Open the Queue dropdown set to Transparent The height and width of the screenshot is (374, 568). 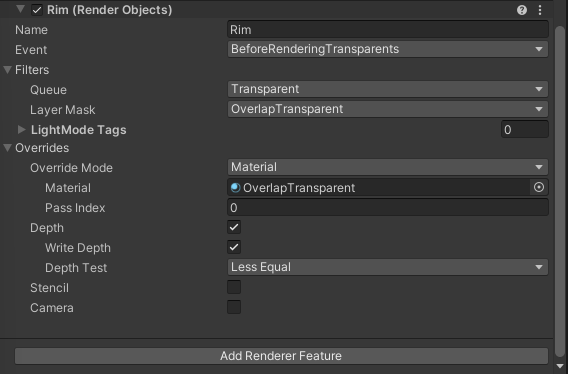click(x=388, y=89)
